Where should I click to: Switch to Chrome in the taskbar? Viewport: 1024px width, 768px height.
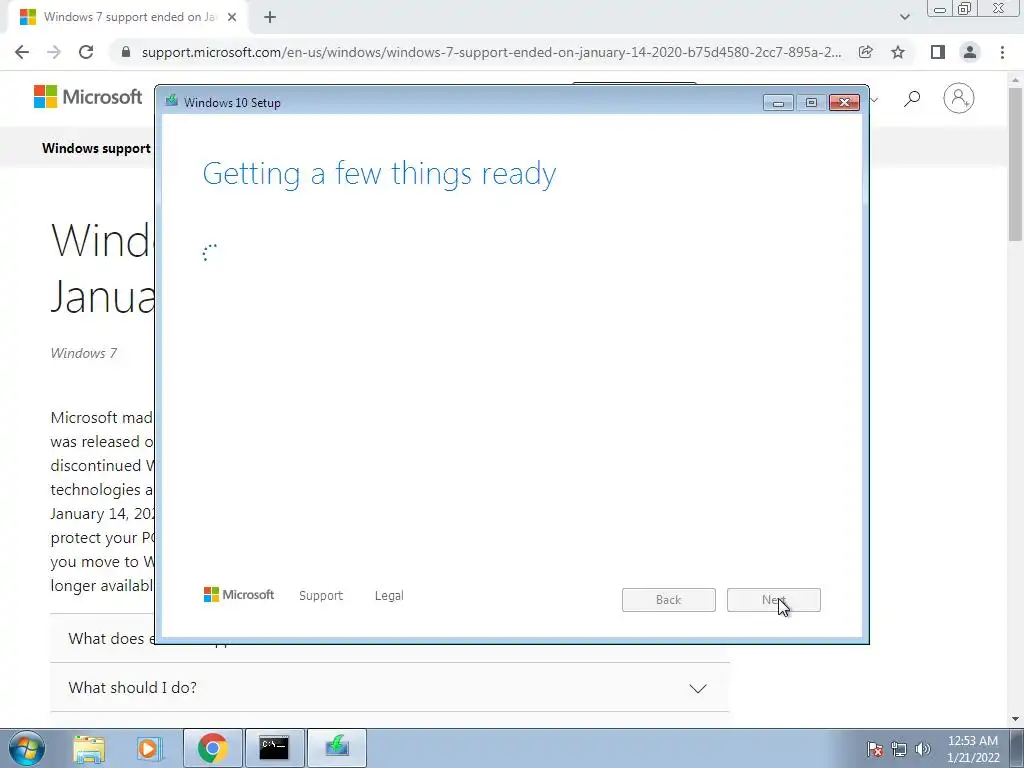[212, 748]
